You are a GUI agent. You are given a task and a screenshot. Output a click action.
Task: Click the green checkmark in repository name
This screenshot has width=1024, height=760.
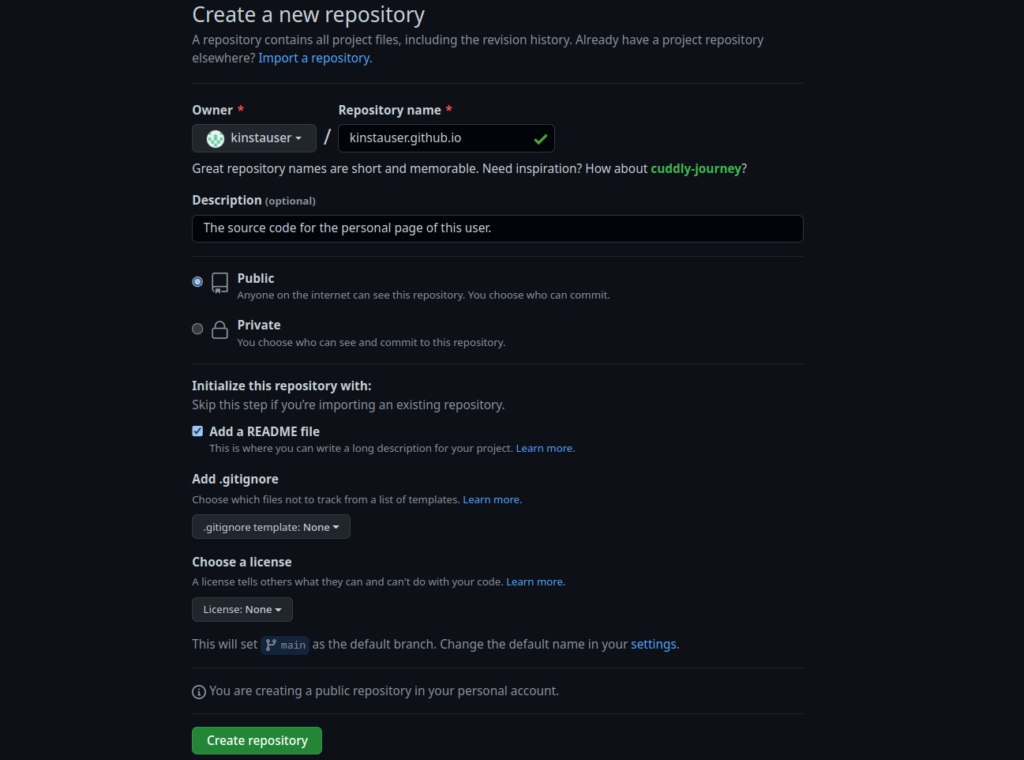click(540, 138)
